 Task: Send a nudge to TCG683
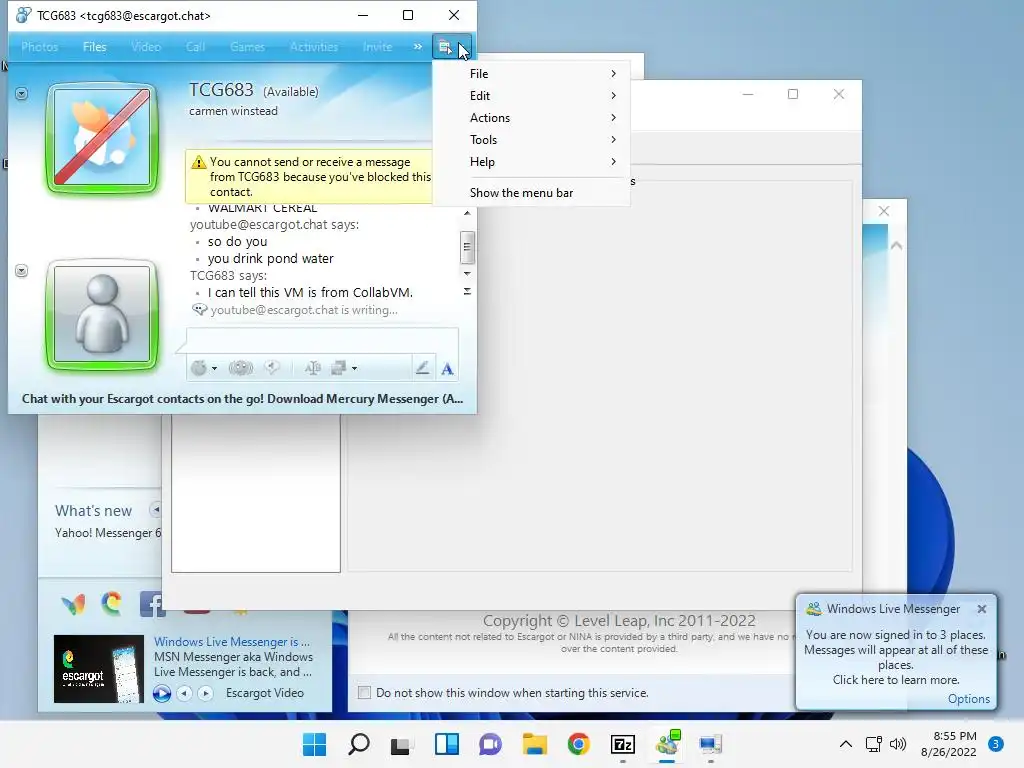[240, 368]
